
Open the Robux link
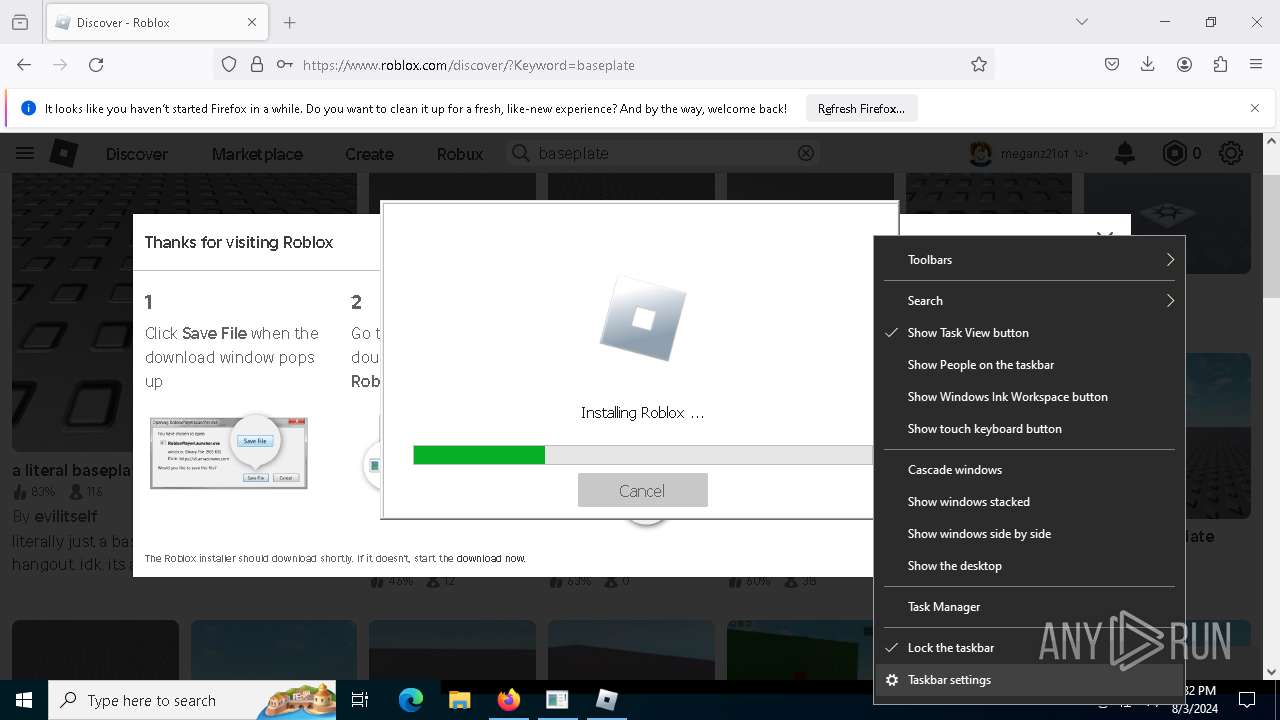[460, 154]
